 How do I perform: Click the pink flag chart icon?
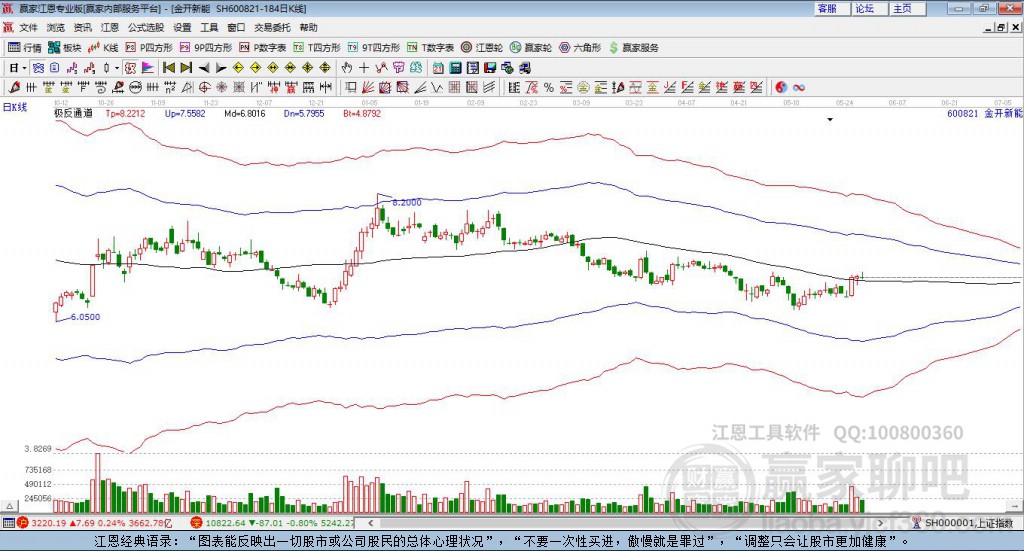(148, 68)
